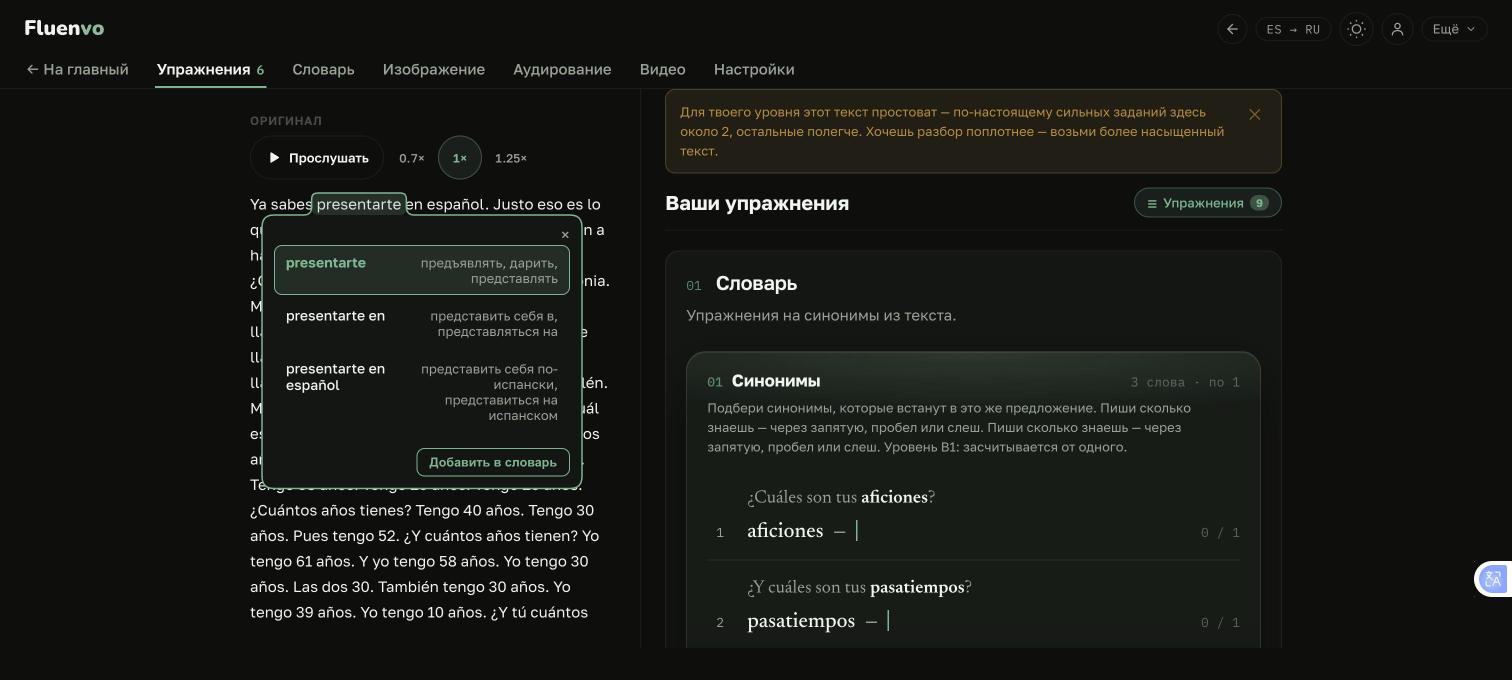The width and height of the screenshot is (1512, 680).
Task: Close the word translation popup
Action: (565, 235)
